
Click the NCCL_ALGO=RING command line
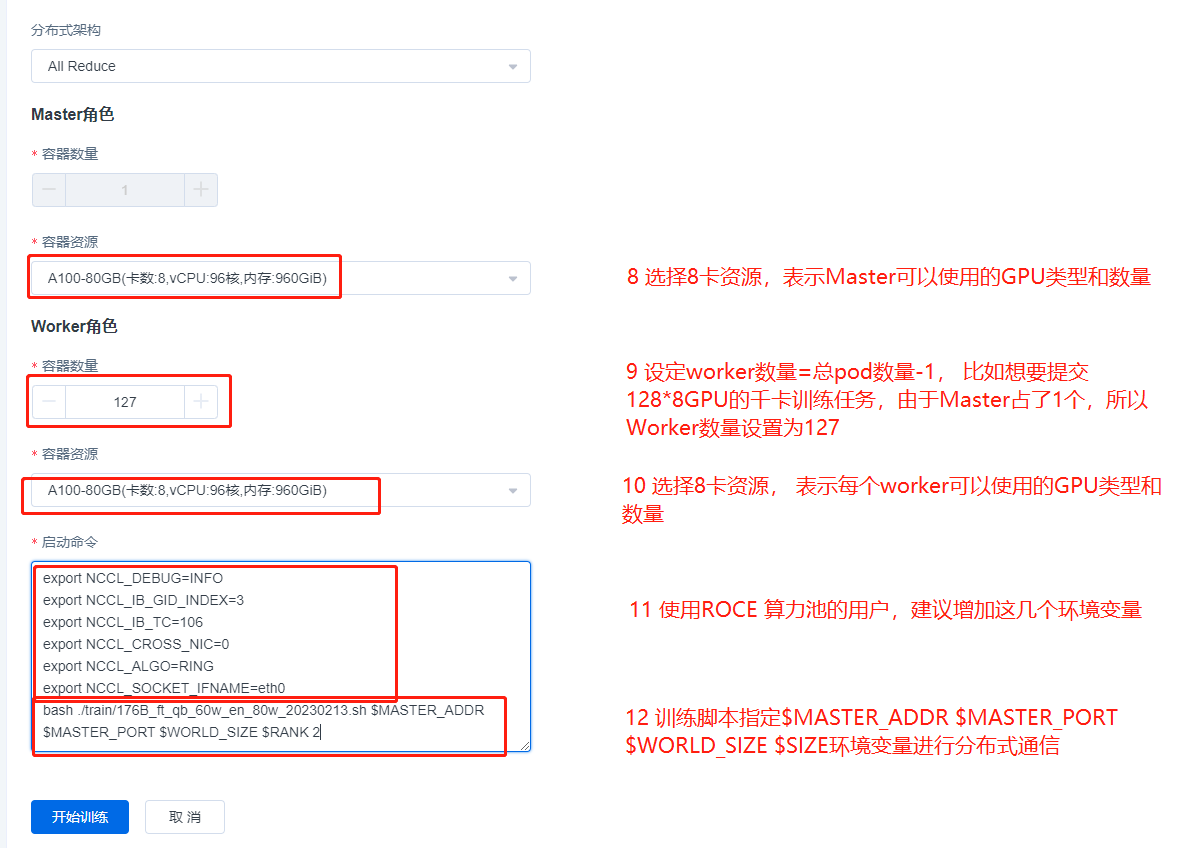(x=128, y=666)
